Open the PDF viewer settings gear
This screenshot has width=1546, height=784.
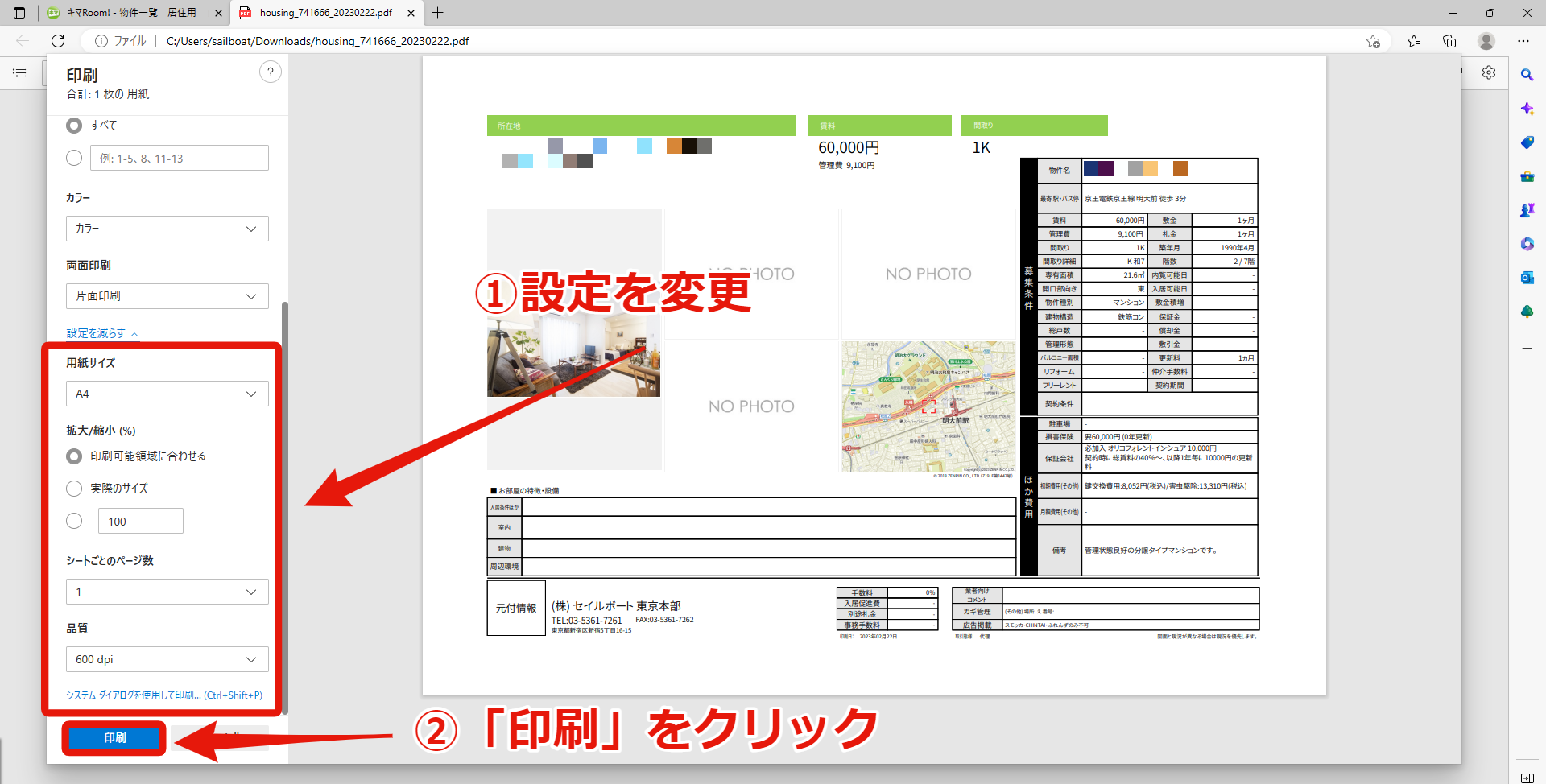(1489, 72)
